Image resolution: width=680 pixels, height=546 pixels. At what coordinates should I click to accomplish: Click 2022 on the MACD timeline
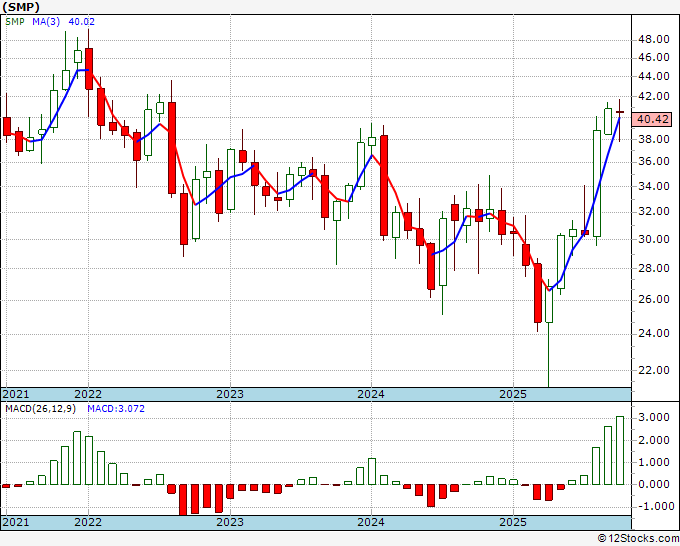coord(88,522)
